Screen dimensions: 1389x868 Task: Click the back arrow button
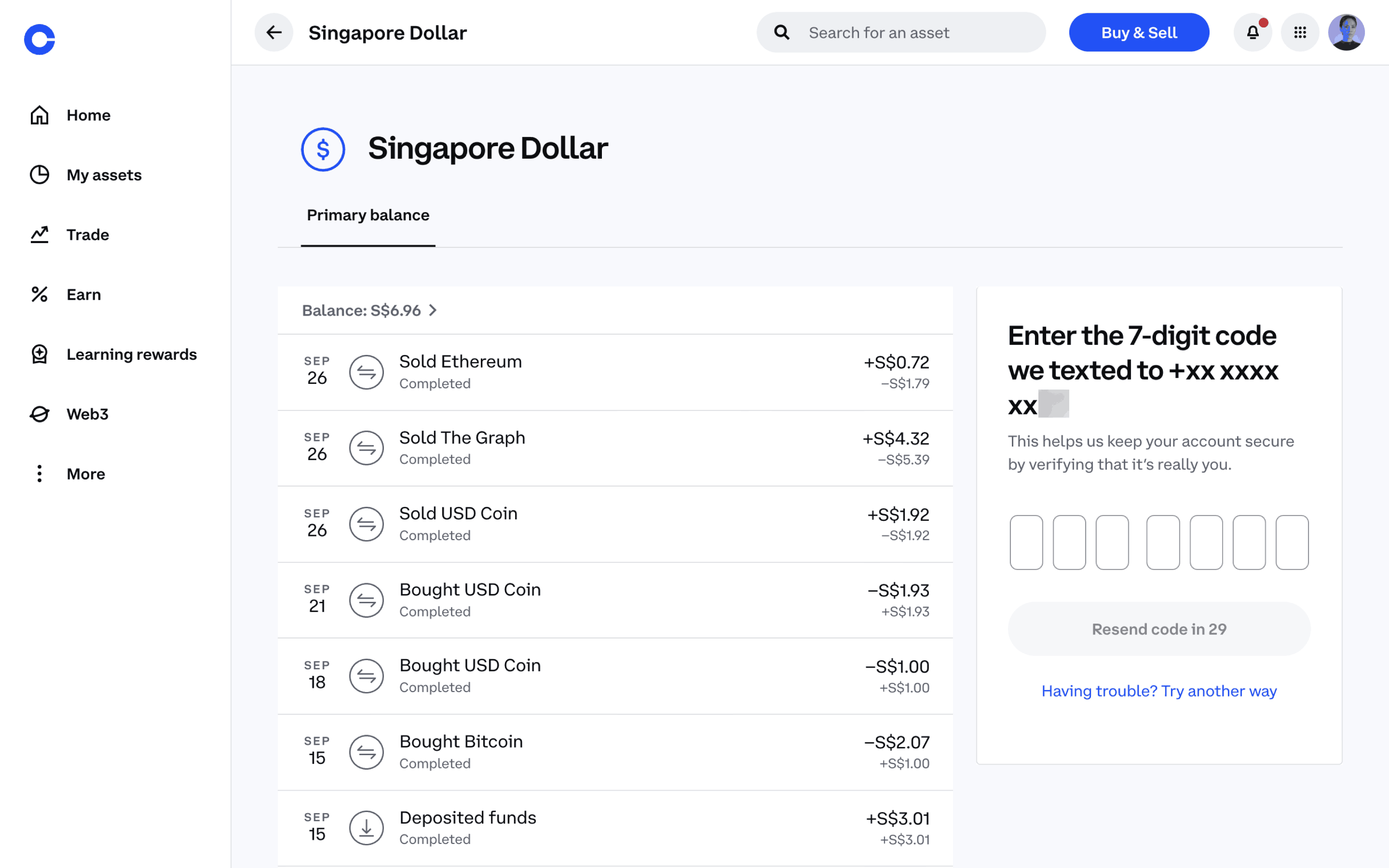[274, 33]
